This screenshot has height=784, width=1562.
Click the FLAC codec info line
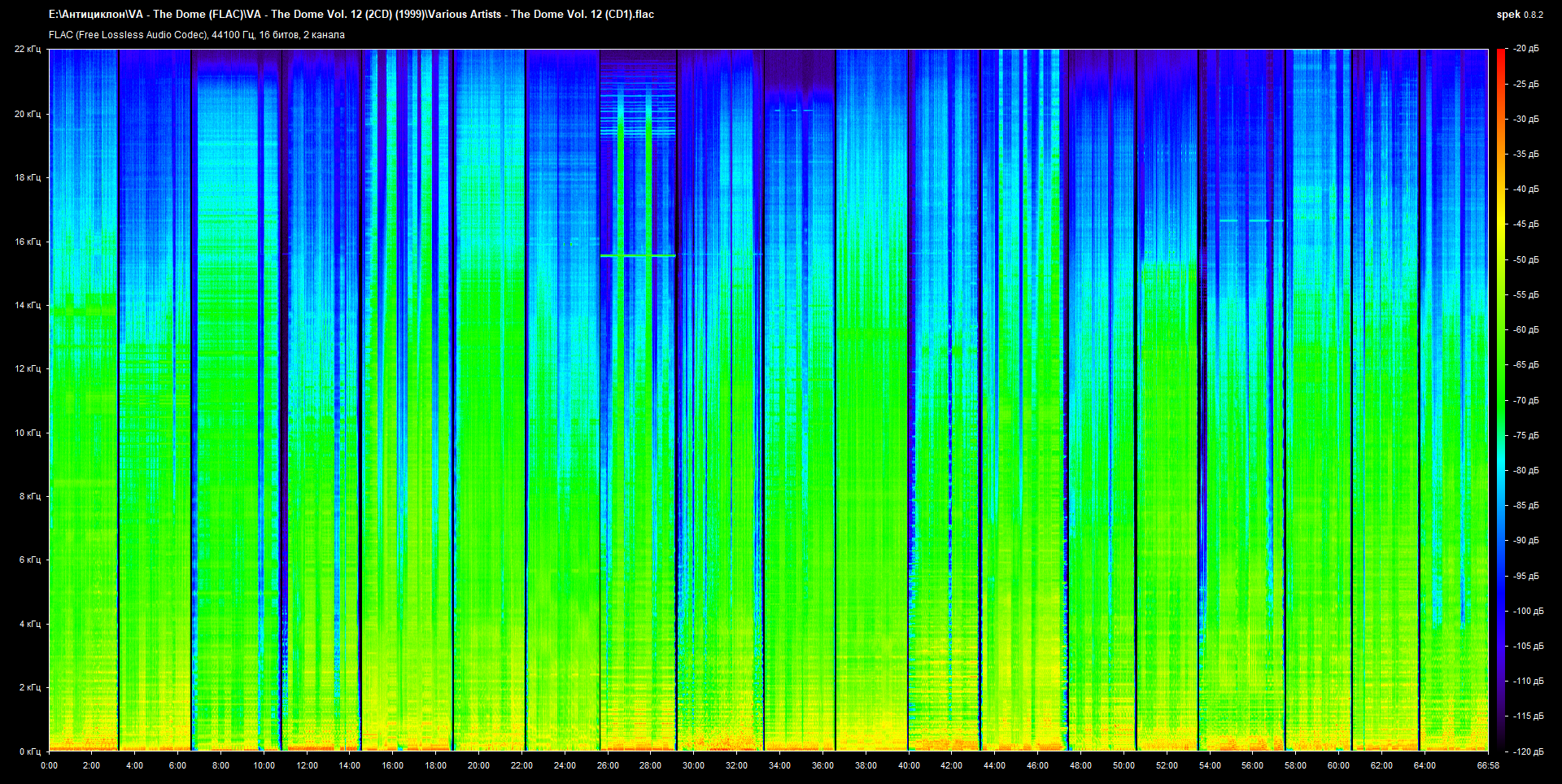tap(196, 35)
